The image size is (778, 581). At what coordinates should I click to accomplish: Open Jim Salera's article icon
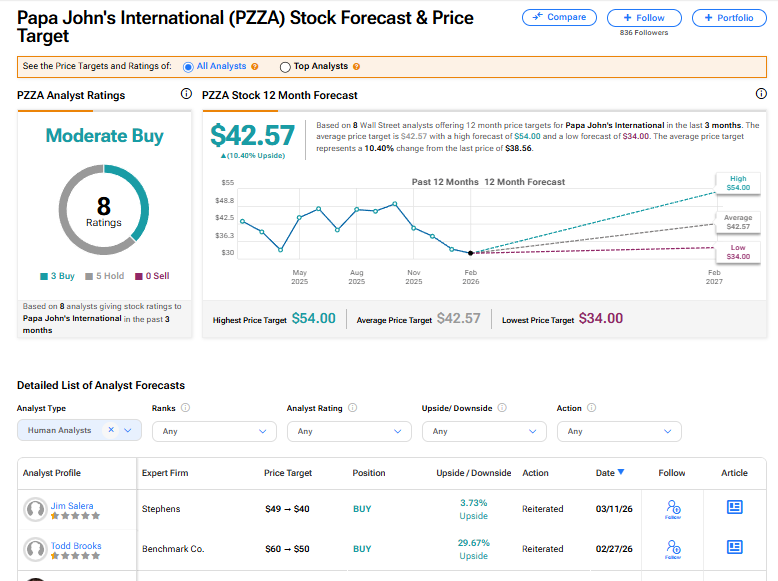click(x=735, y=508)
